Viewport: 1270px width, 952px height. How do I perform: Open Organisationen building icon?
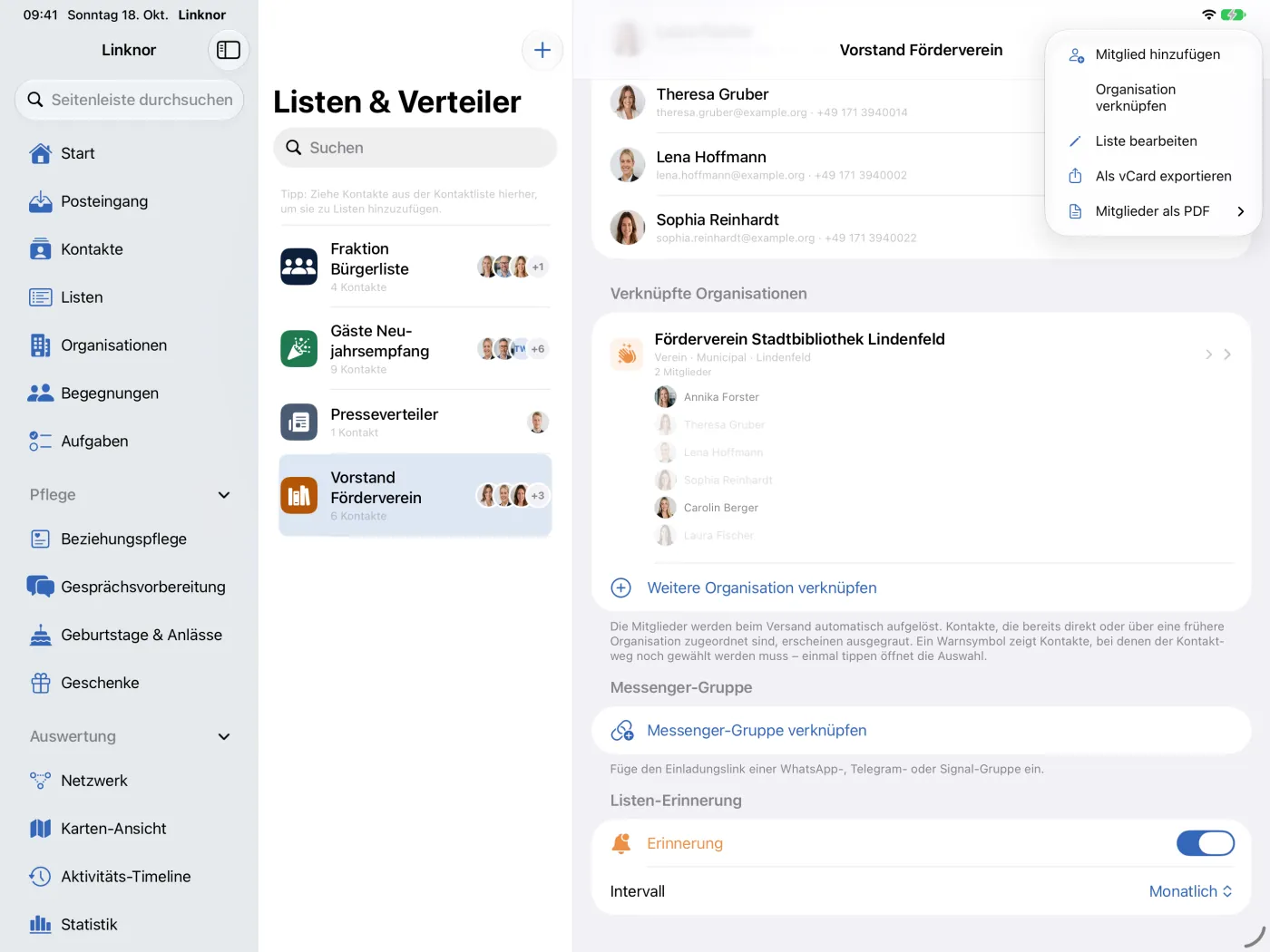[41, 345]
